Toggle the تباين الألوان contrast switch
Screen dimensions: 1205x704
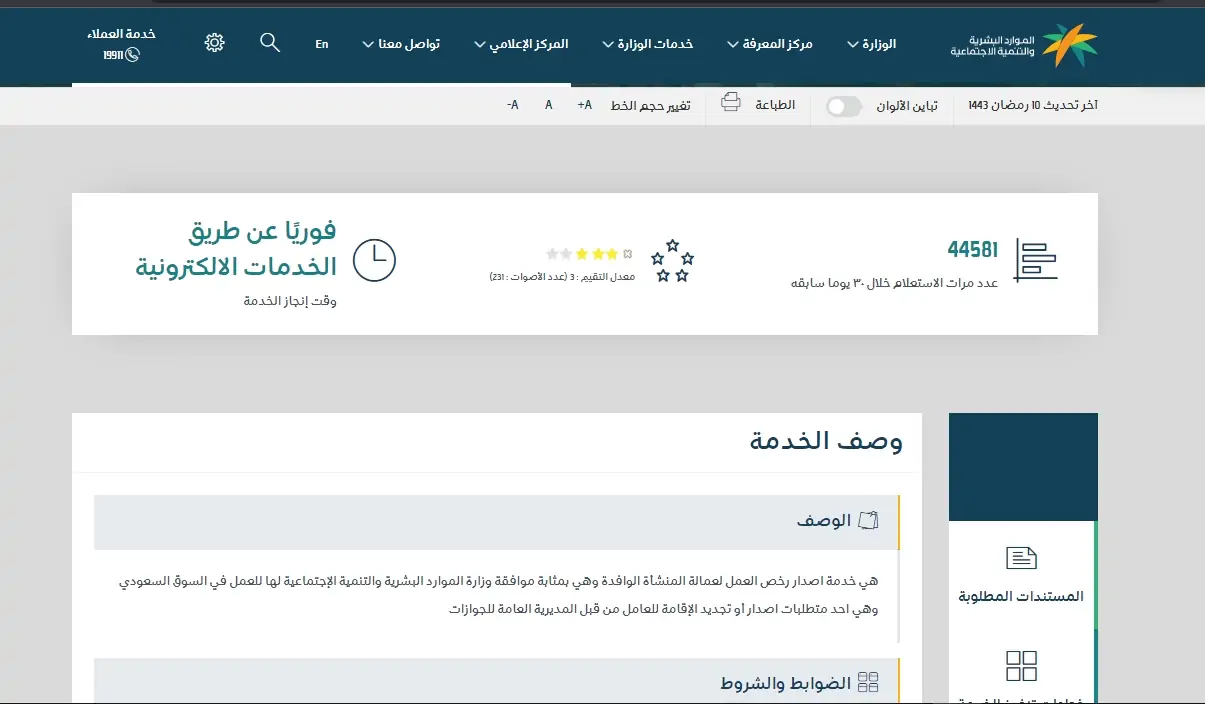click(844, 106)
